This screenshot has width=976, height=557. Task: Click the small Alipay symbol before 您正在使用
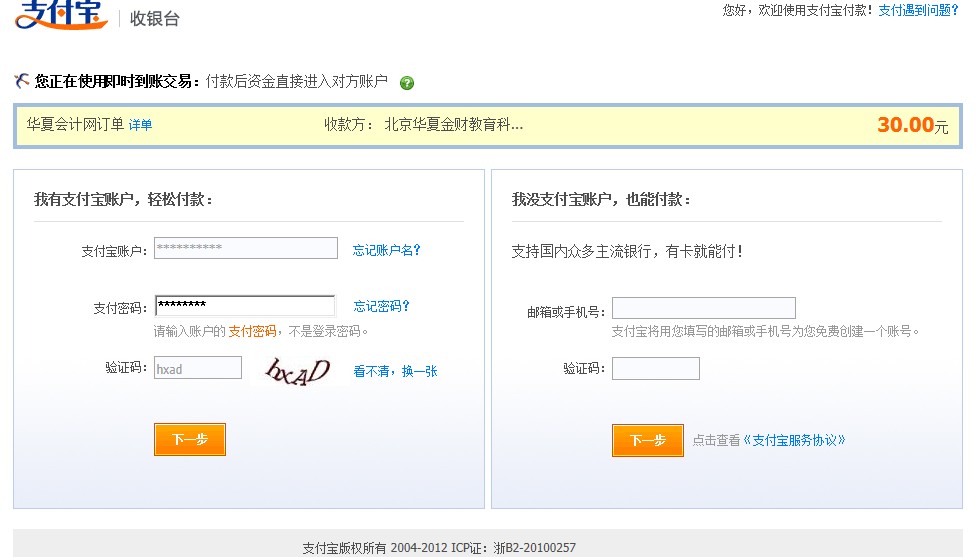pyautogui.click(x=22, y=81)
